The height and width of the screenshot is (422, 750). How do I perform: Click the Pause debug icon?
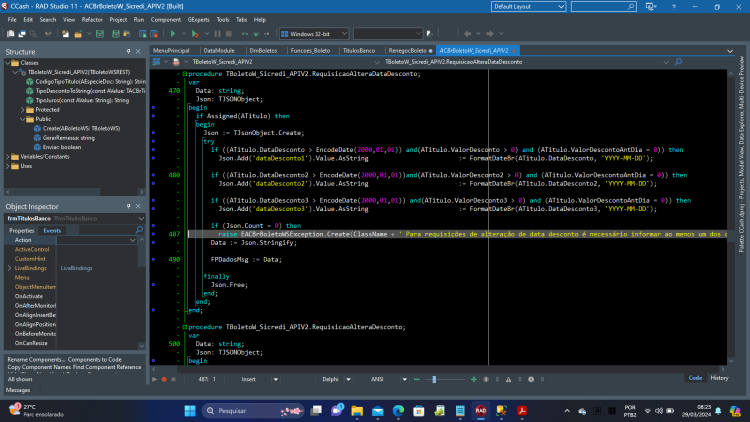tap(217, 33)
